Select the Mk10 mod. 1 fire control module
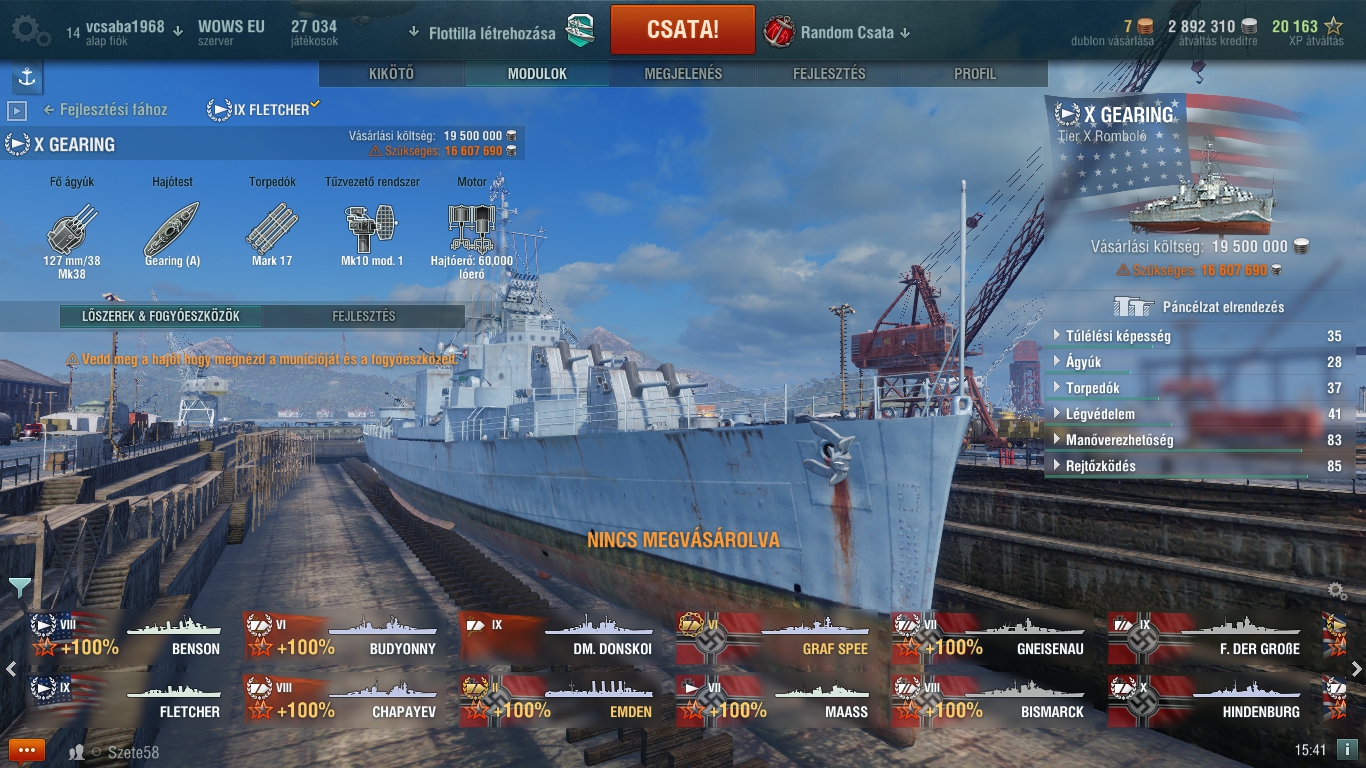The height and width of the screenshot is (768, 1366). tap(372, 229)
